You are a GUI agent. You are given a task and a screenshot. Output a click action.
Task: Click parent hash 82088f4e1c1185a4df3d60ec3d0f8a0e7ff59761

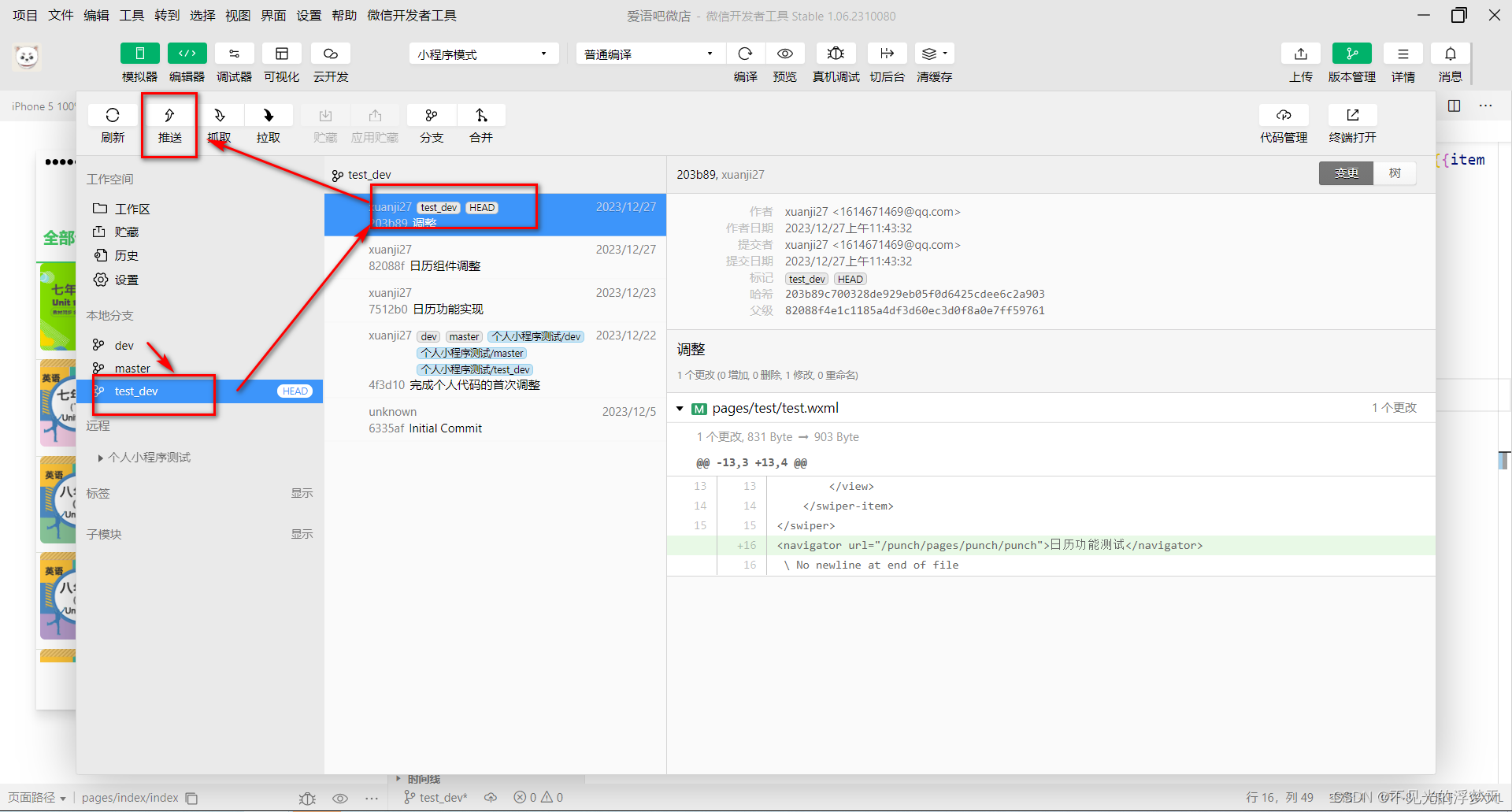tap(914, 310)
